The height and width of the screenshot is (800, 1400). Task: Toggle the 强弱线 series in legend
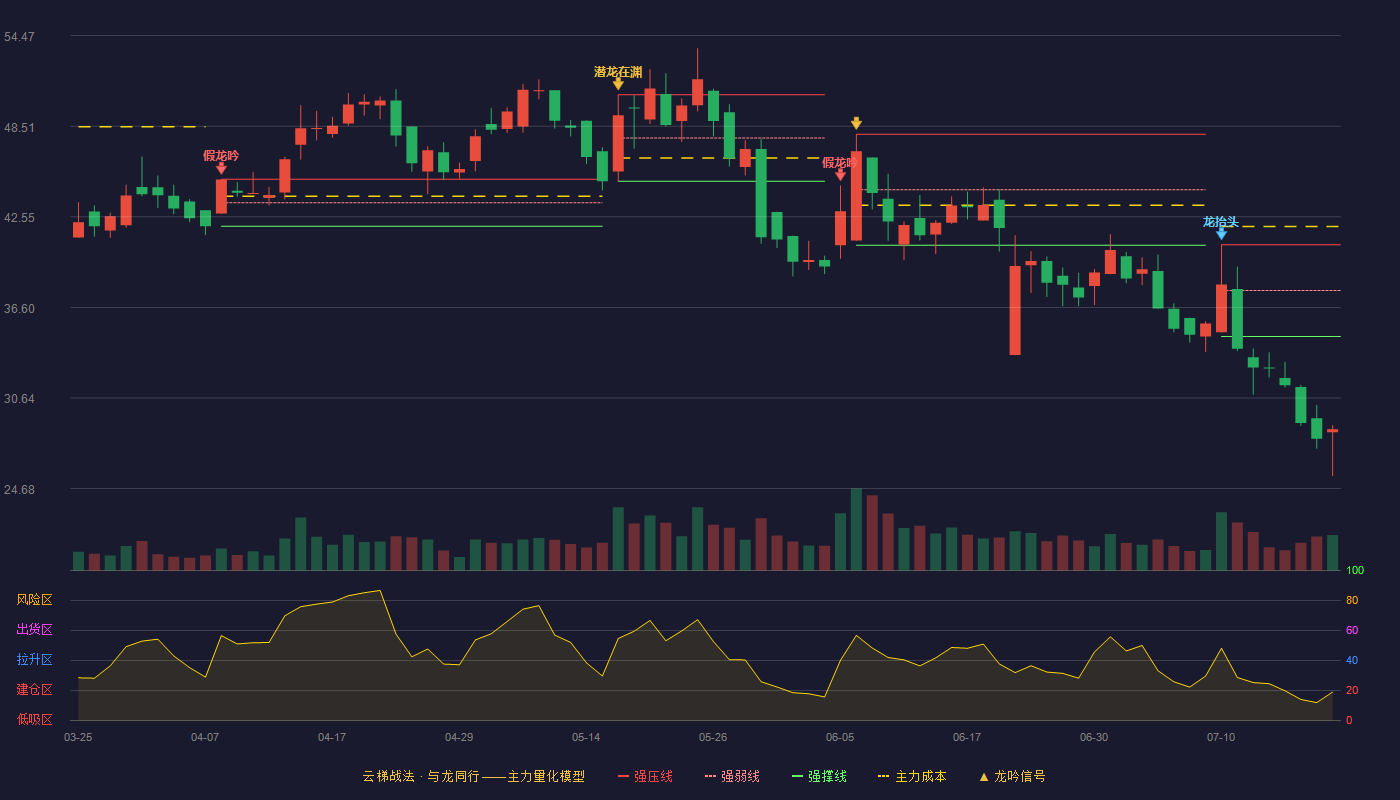[732, 776]
